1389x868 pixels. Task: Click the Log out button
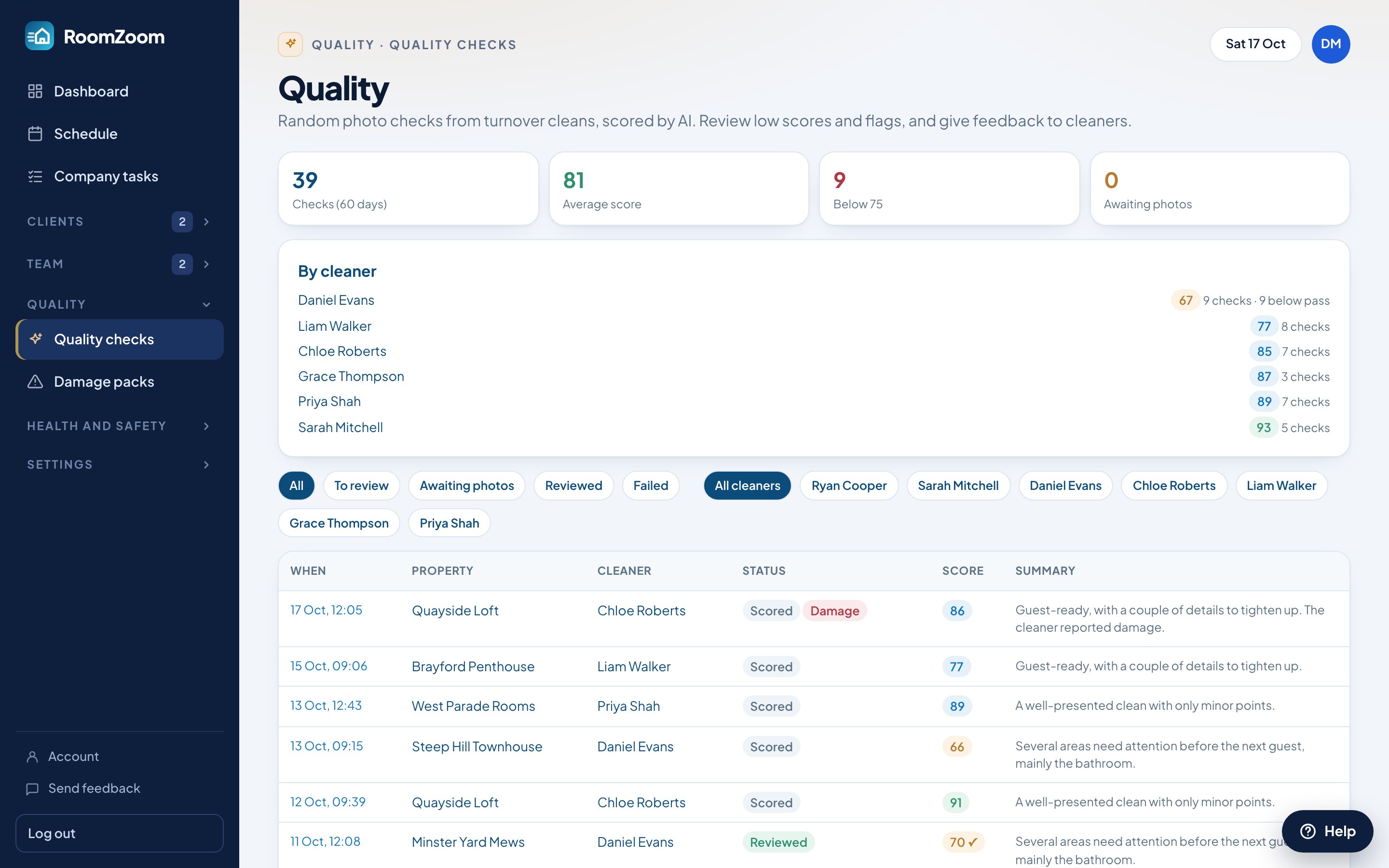point(120,833)
